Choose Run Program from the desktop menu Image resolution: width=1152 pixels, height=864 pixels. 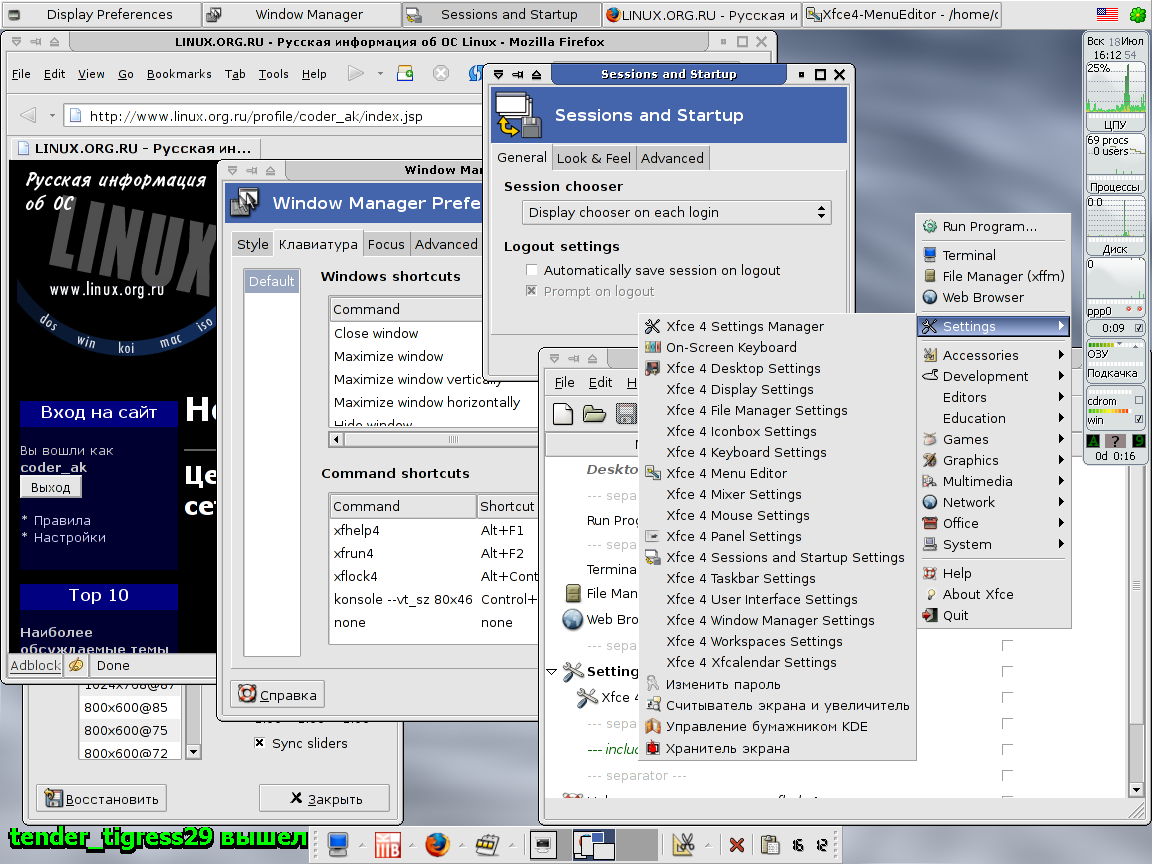(x=993, y=226)
